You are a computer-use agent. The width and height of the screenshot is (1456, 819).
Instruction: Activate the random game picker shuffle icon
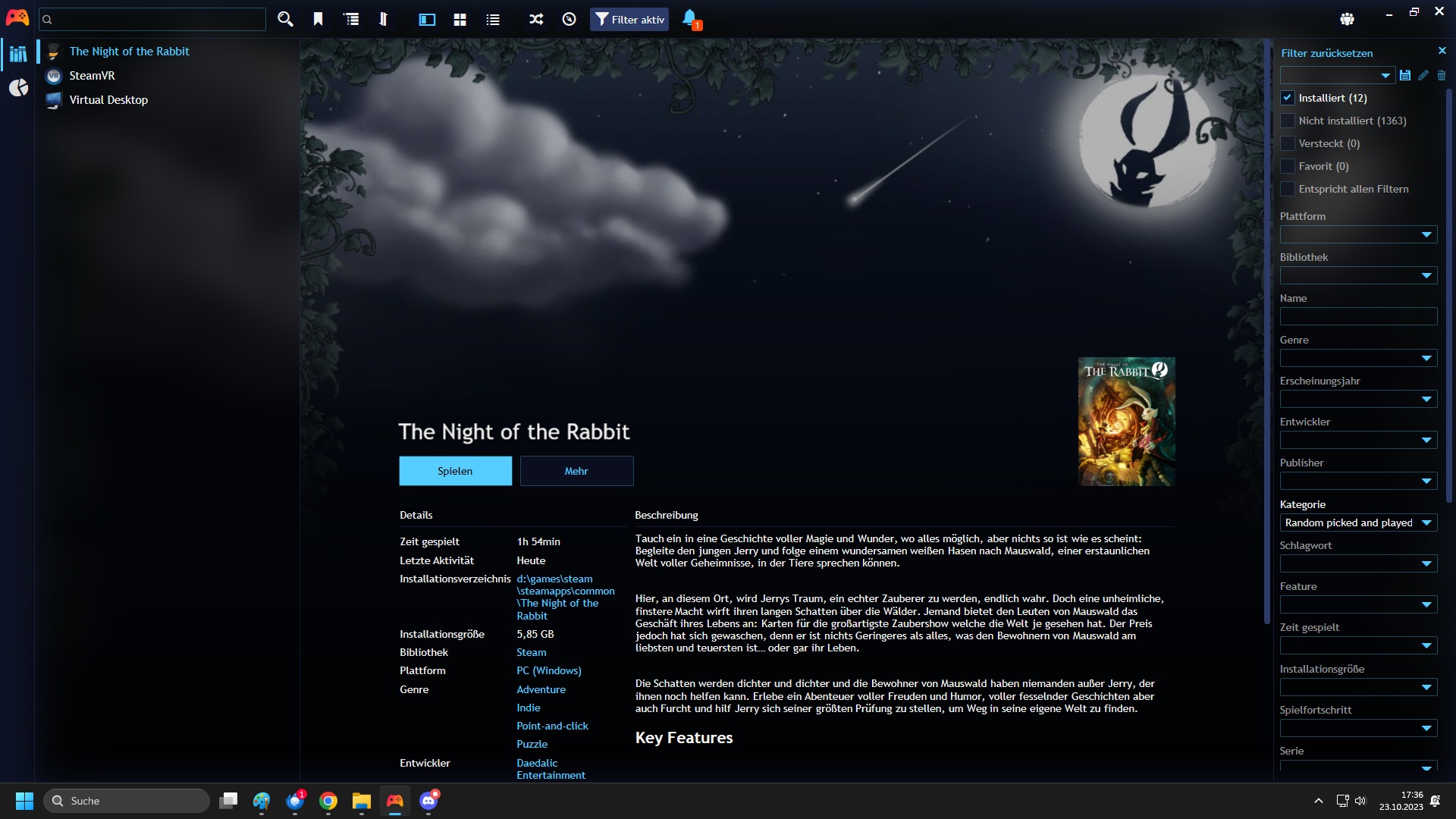pyautogui.click(x=535, y=19)
